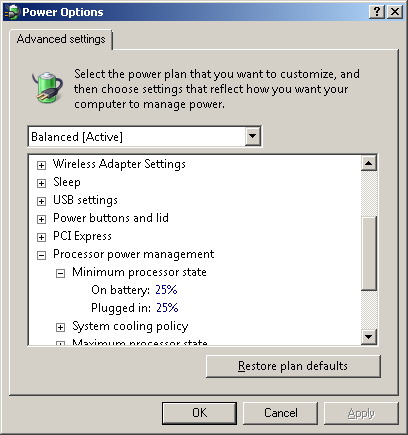Viewport: 408px width, 435px height.
Task: Select the On battery 25% value
Action: point(166,290)
